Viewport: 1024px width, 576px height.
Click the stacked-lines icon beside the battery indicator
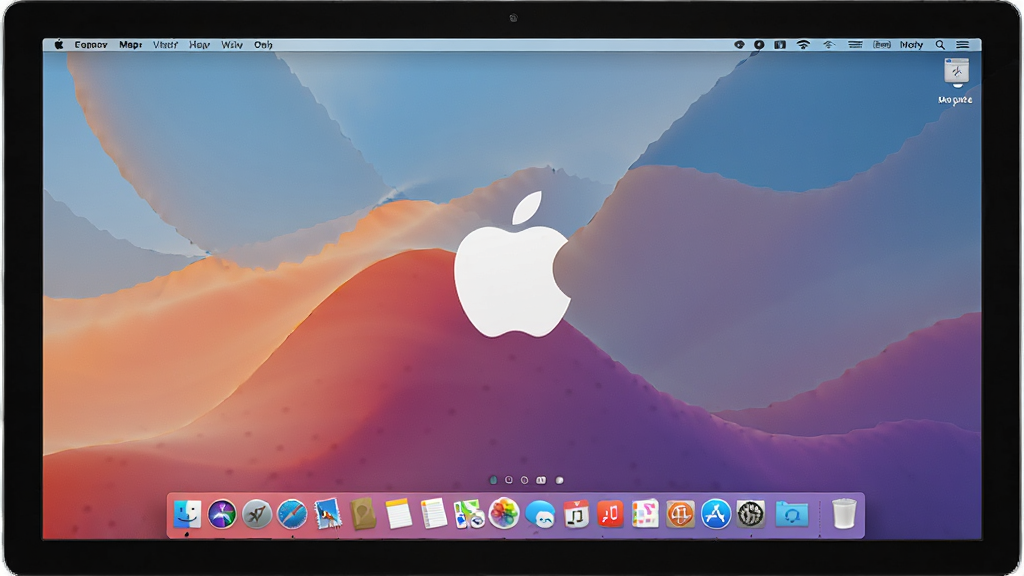tap(855, 45)
